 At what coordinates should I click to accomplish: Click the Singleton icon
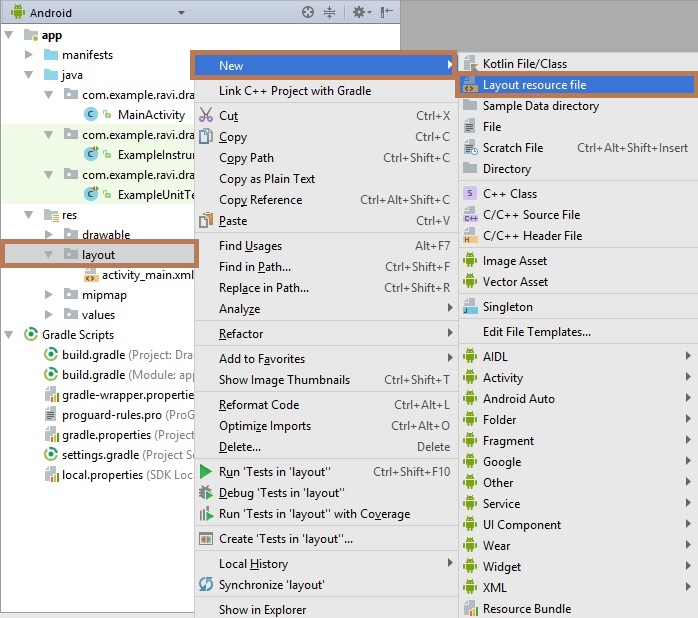(x=470, y=306)
